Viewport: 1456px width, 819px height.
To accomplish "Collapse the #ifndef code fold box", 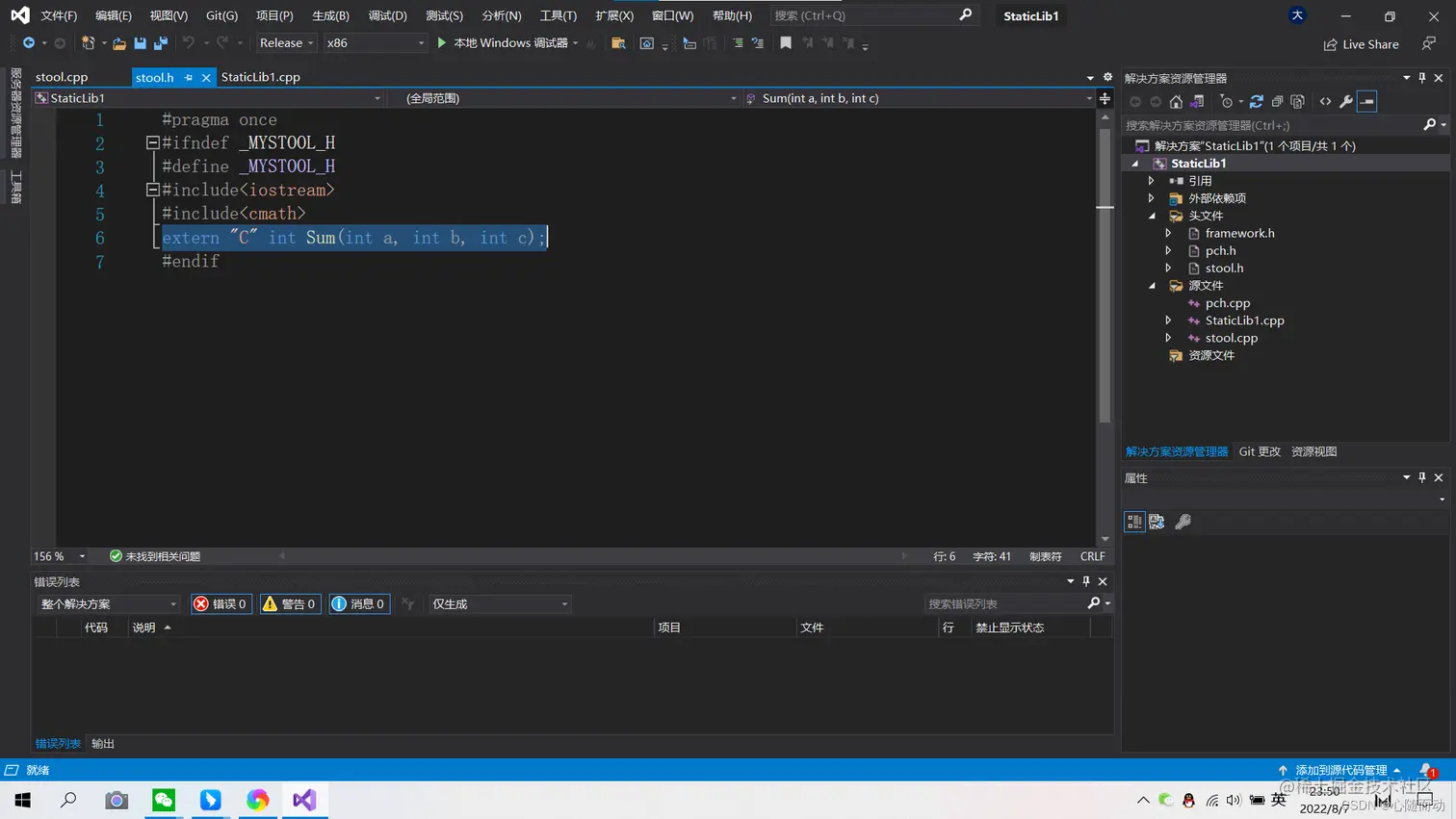I will point(152,142).
